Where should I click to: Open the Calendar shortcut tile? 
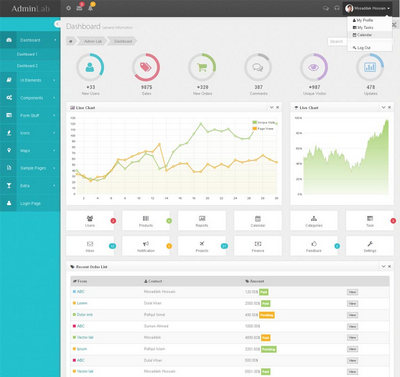click(x=258, y=221)
